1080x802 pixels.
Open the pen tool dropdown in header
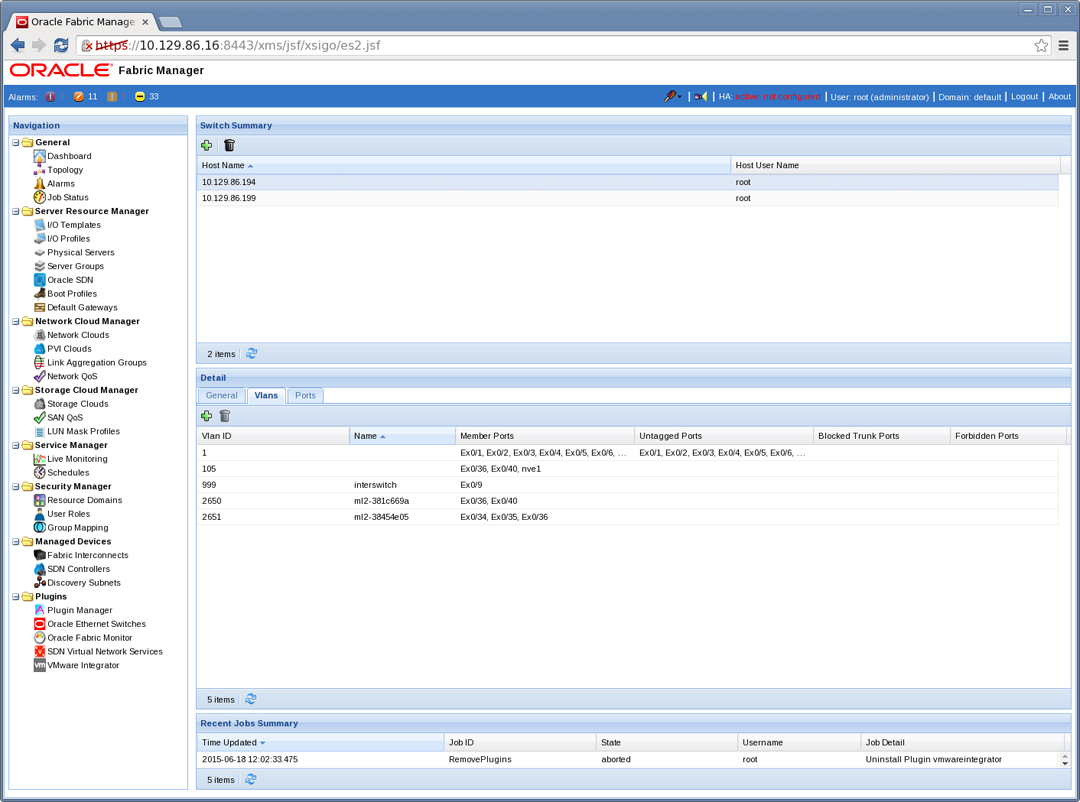[x=672, y=96]
